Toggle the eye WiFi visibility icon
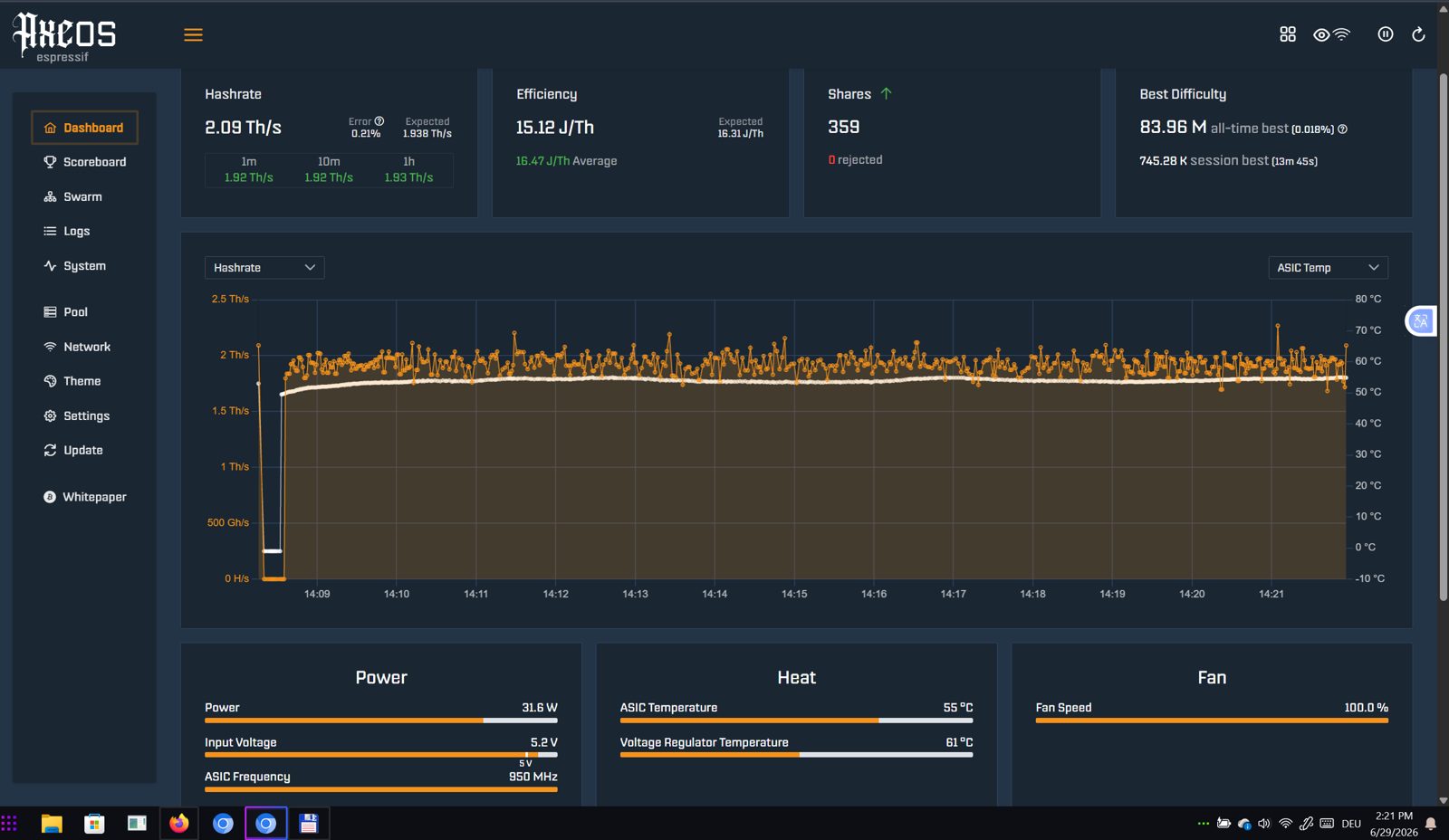 (x=1331, y=34)
